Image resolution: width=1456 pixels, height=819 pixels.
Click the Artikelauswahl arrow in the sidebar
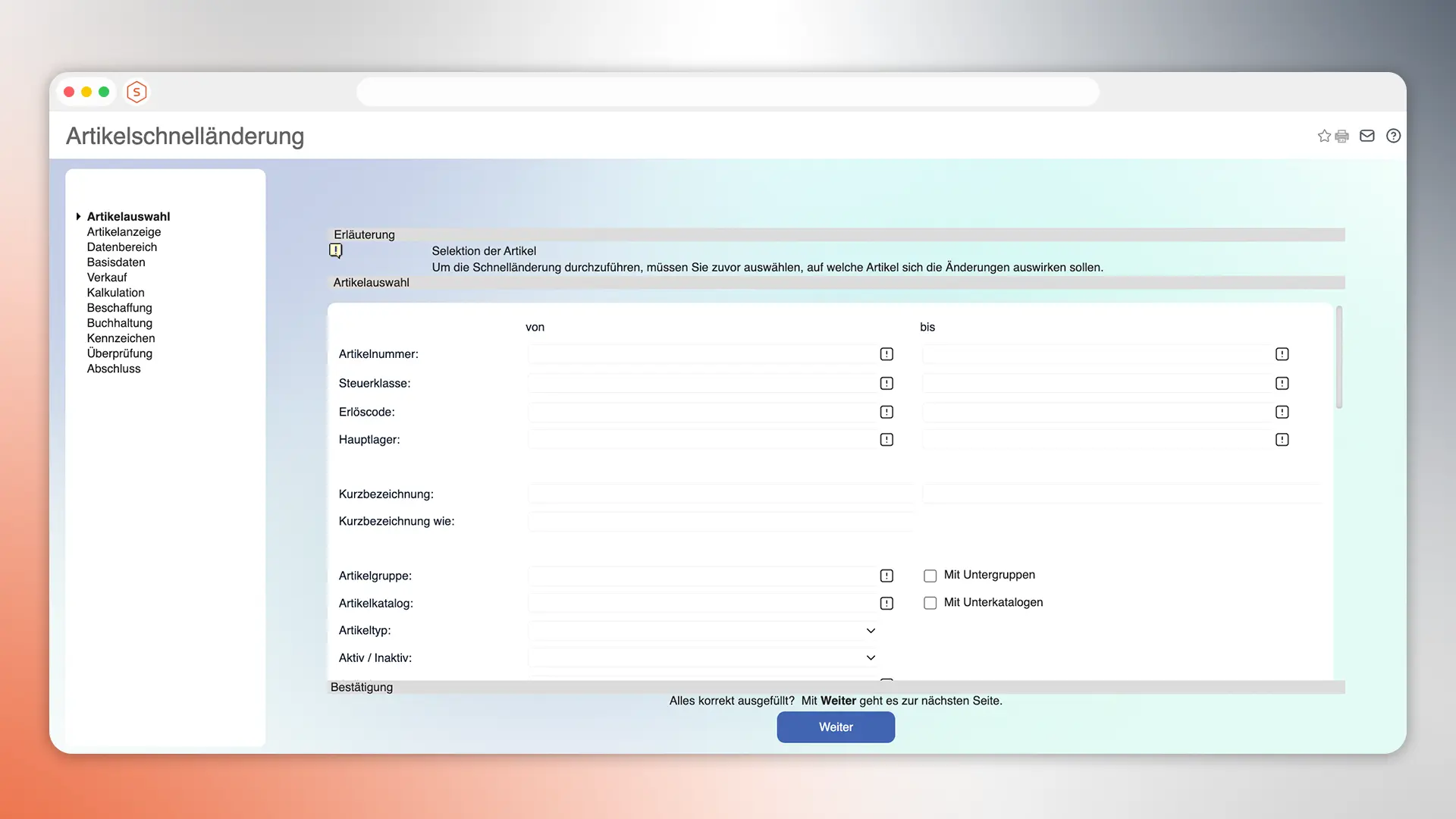[x=78, y=217]
